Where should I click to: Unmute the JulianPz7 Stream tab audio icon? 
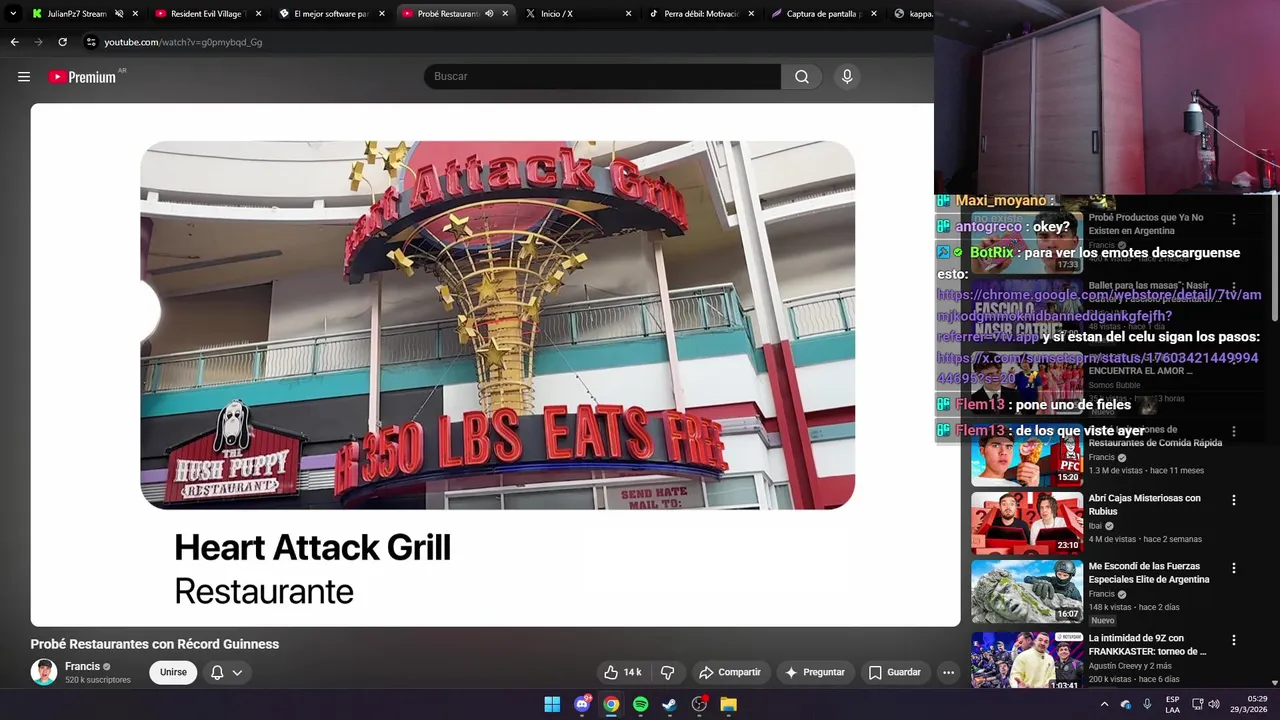point(118,14)
